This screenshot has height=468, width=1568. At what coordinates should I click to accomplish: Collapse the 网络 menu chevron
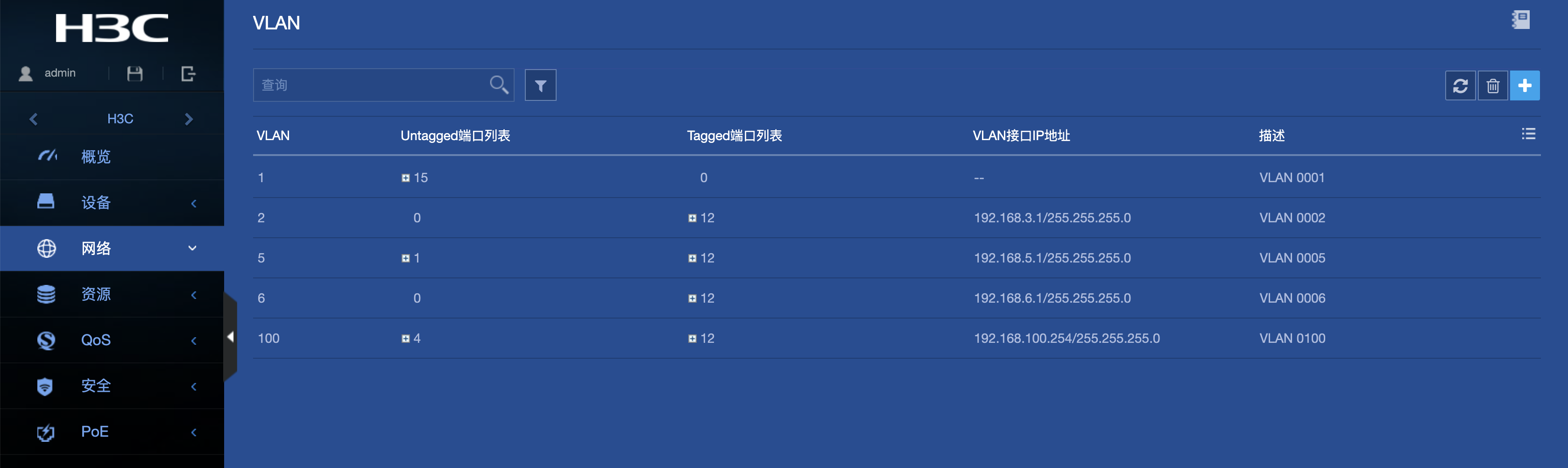click(x=192, y=248)
